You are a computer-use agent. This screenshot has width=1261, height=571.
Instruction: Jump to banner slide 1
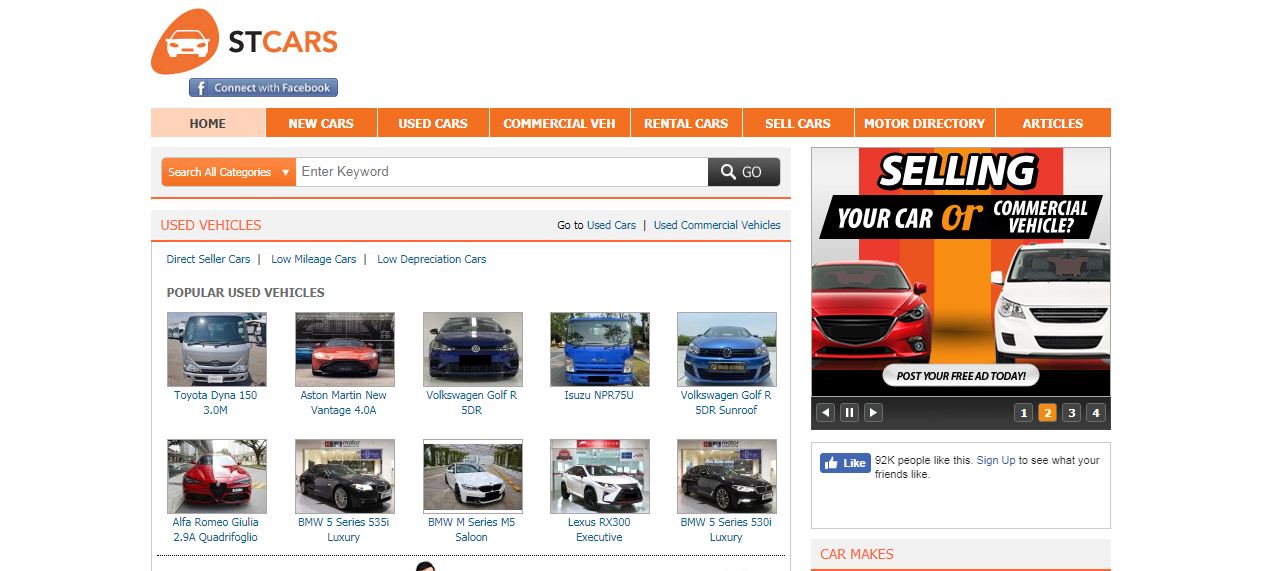[x=1023, y=412]
